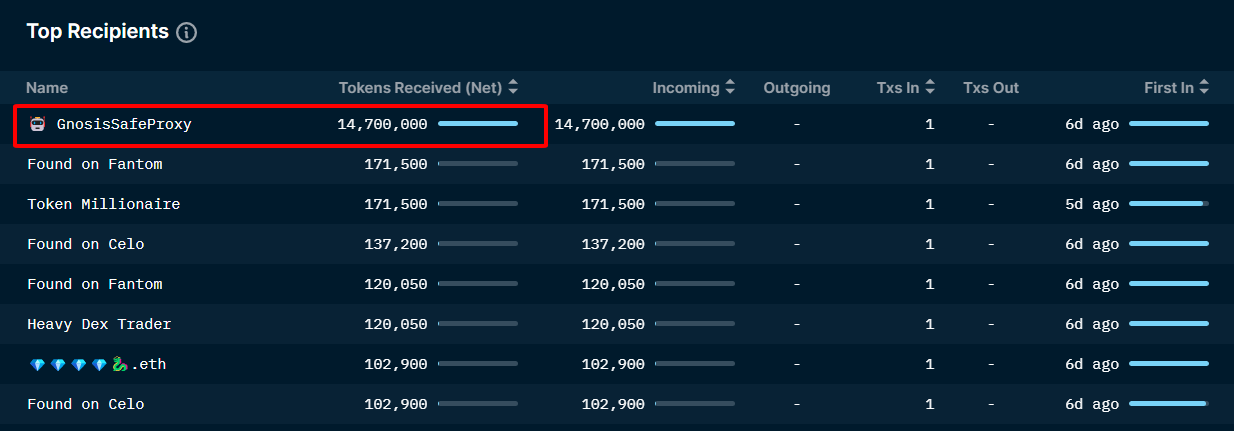Open Found on Celo with 137,200 tokens
The height and width of the screenshot is (431, 1234).
coord(86,244)
